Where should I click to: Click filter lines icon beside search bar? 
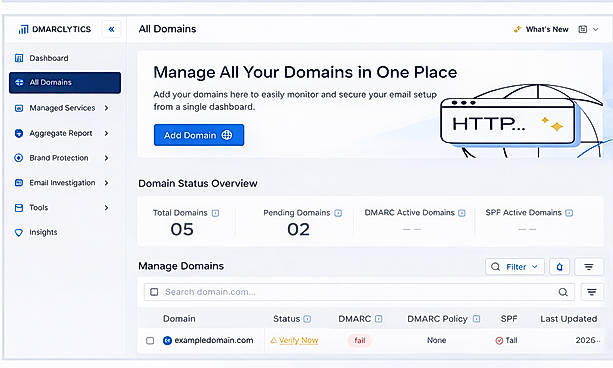592,292
